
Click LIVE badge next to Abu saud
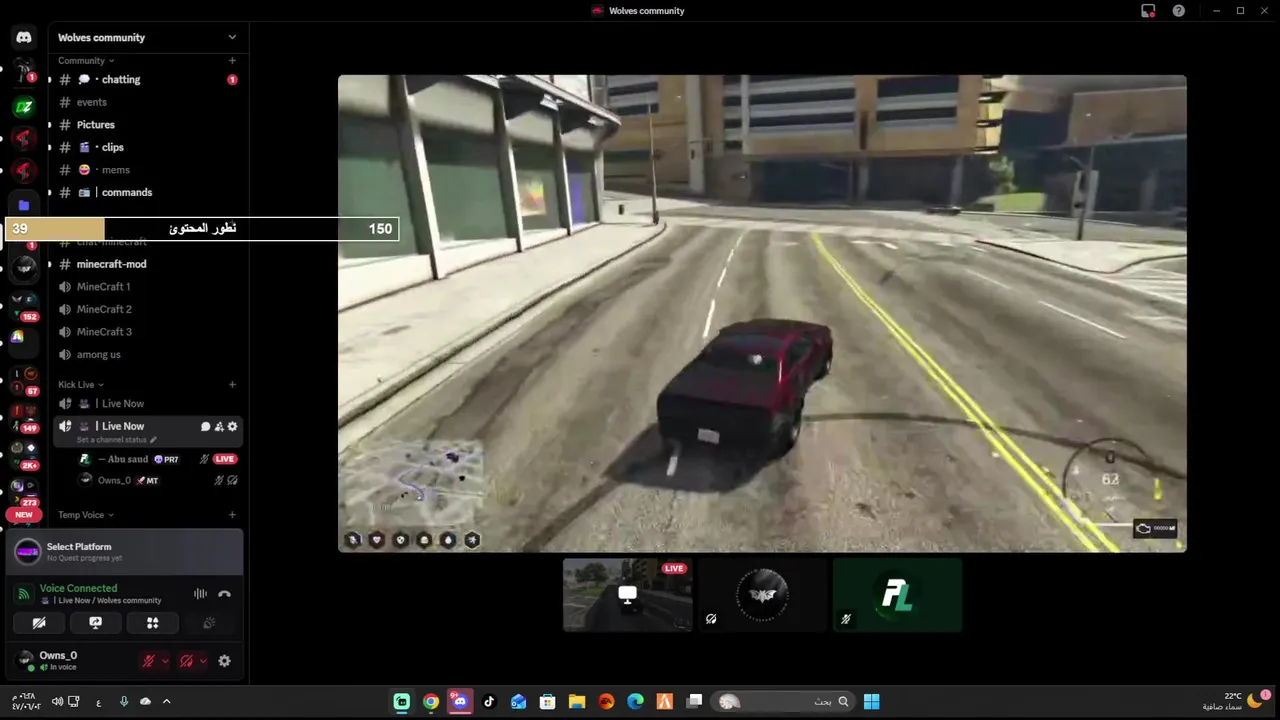225,459
